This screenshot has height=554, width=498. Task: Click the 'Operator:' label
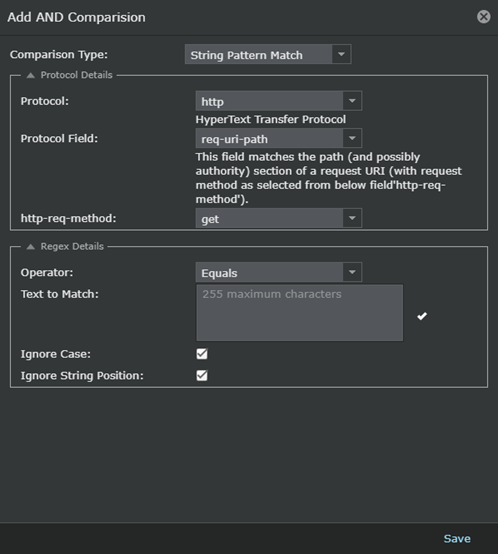tap(47, 272)
